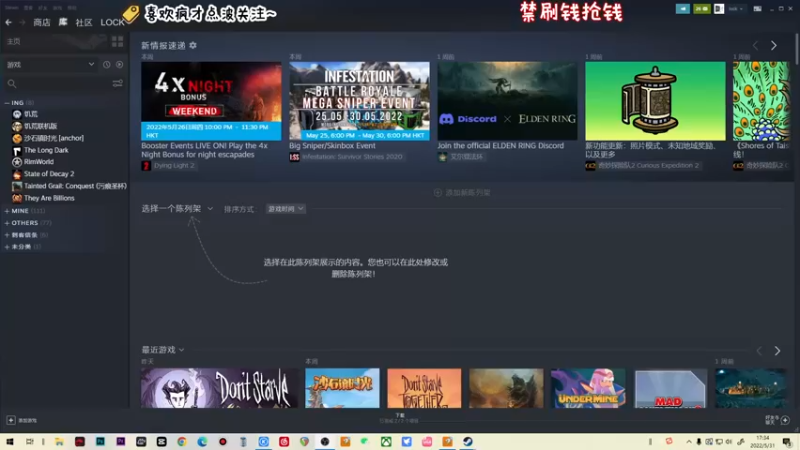Click the main page vertical scrollbar

point(796,50)
